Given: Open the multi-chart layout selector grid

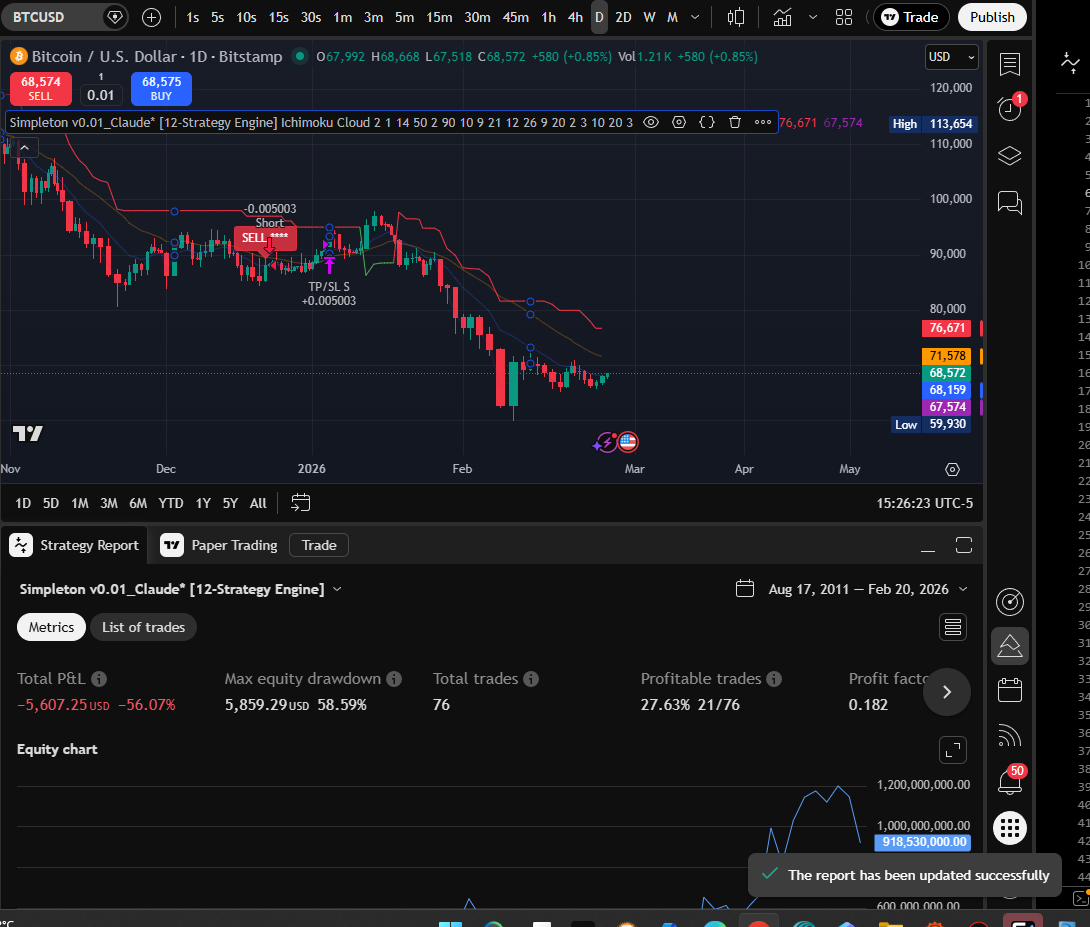Looking at the screenshot, I should point(844,17).
